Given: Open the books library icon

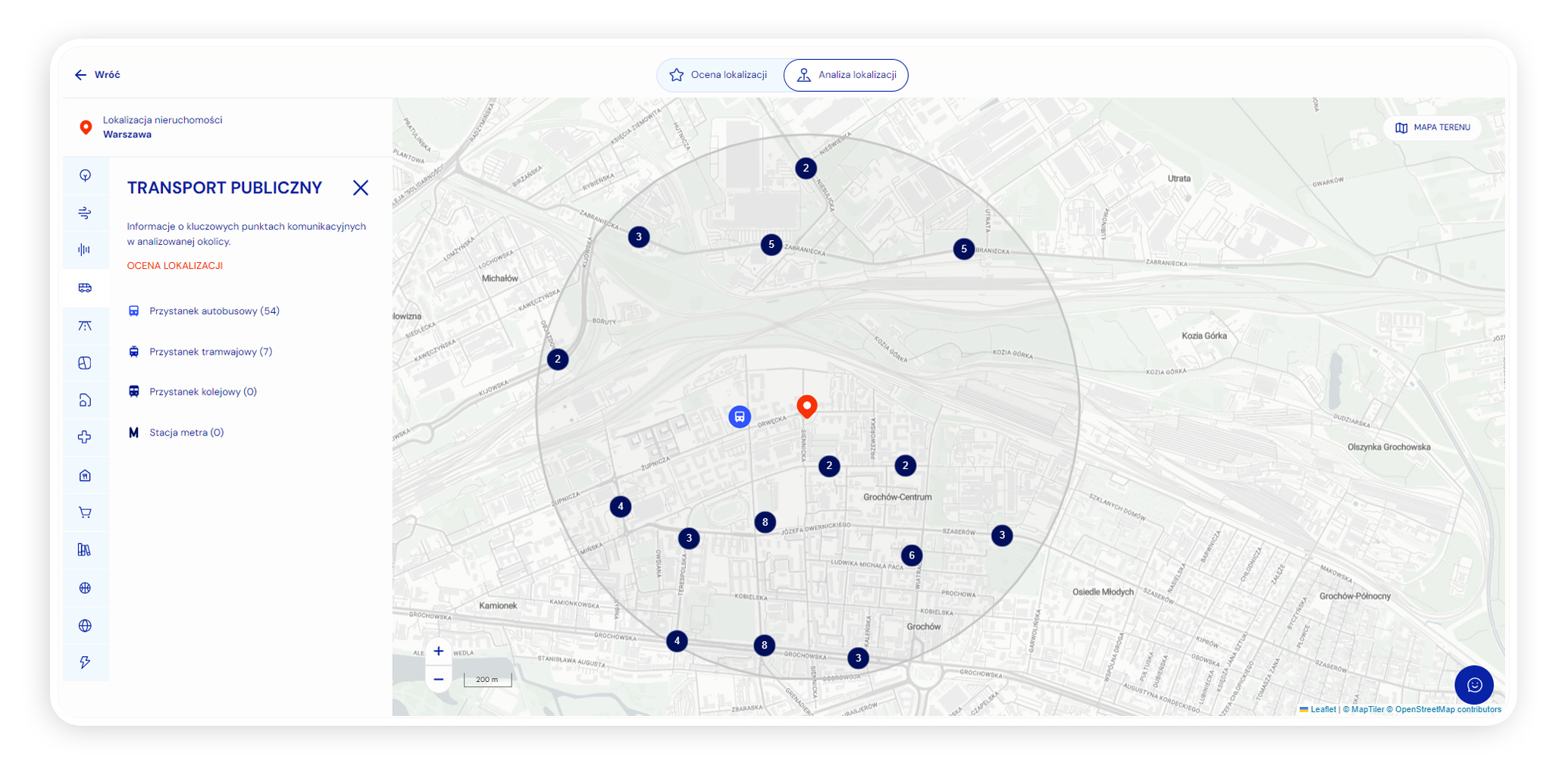Looking at the screenshot, I should coord(85,550).
